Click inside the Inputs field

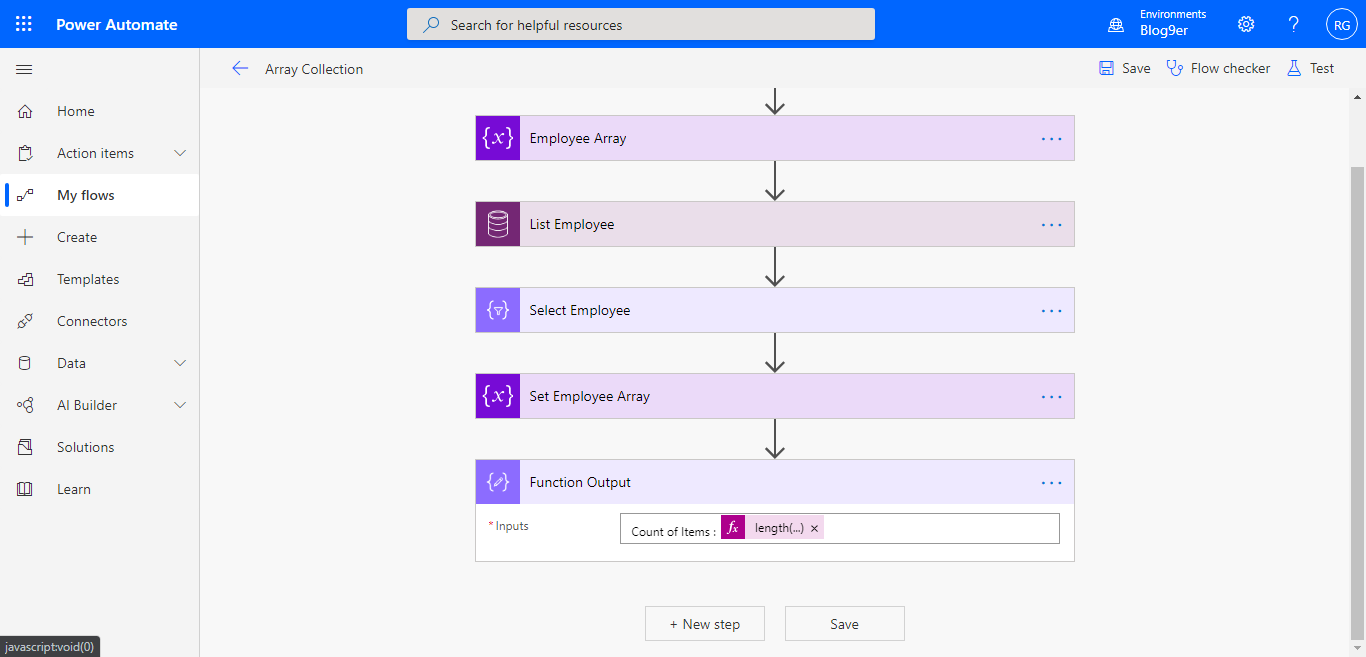click(x=839, y=528)
